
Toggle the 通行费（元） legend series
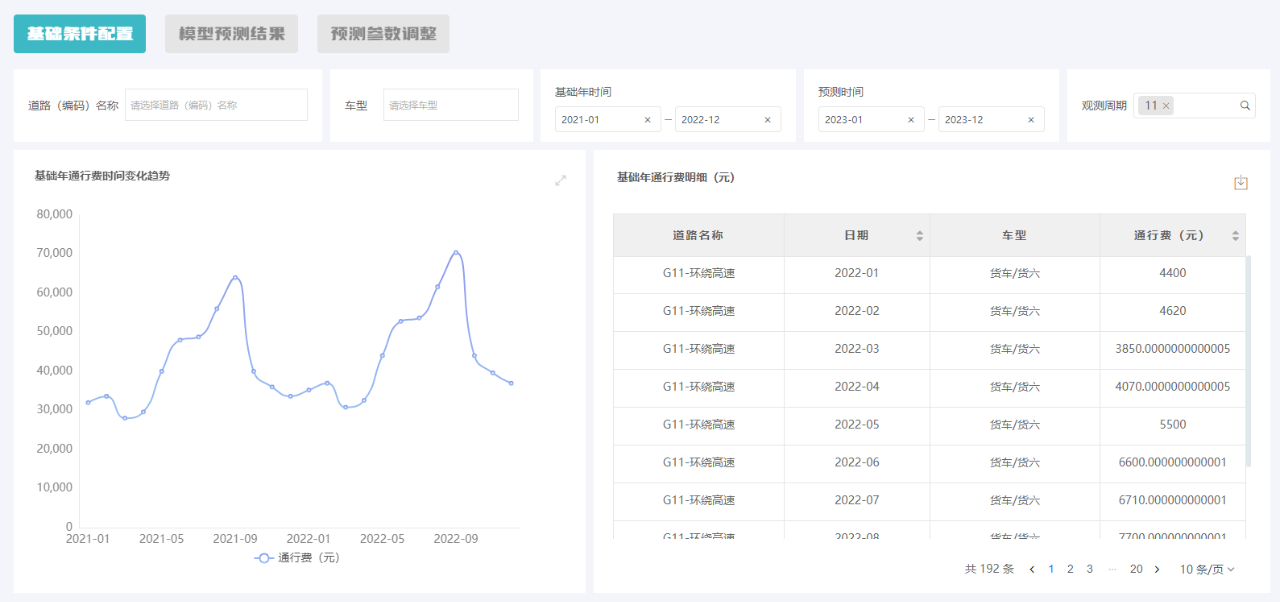[297, 558]
